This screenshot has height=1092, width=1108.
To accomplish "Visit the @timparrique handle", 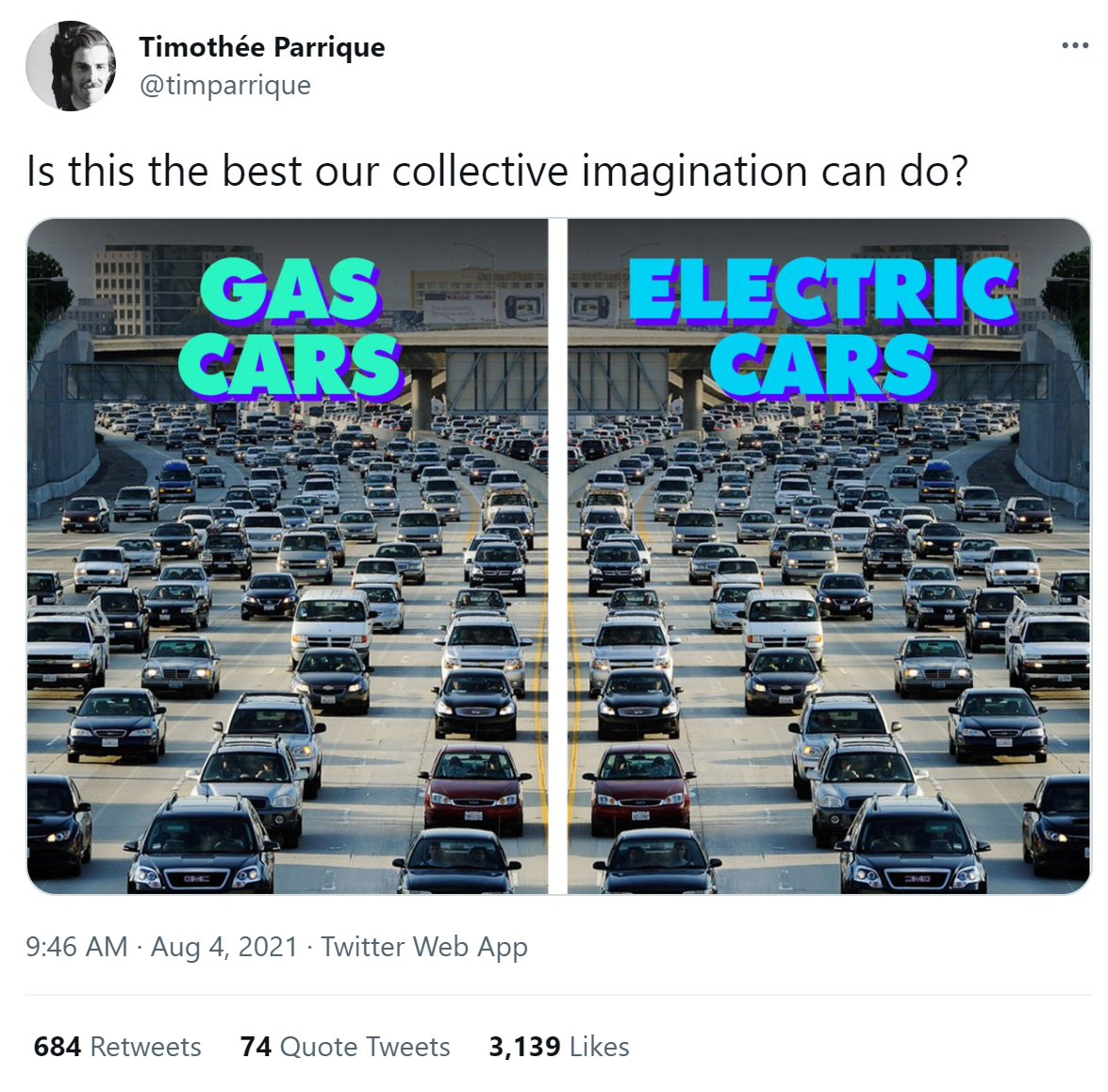I will pos(225,85).
